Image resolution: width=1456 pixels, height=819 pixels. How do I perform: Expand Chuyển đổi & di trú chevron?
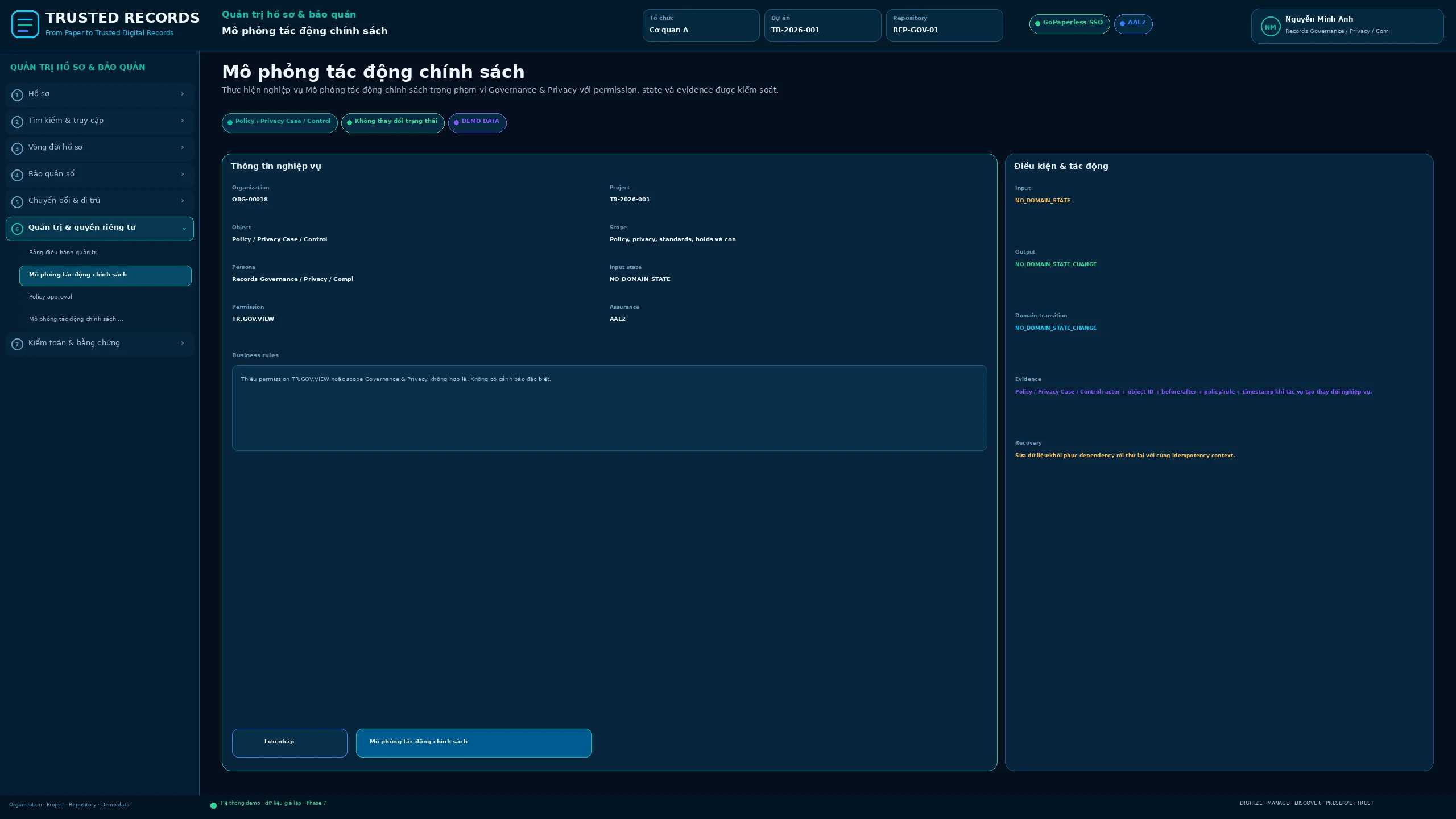click(x=183, y=201)
